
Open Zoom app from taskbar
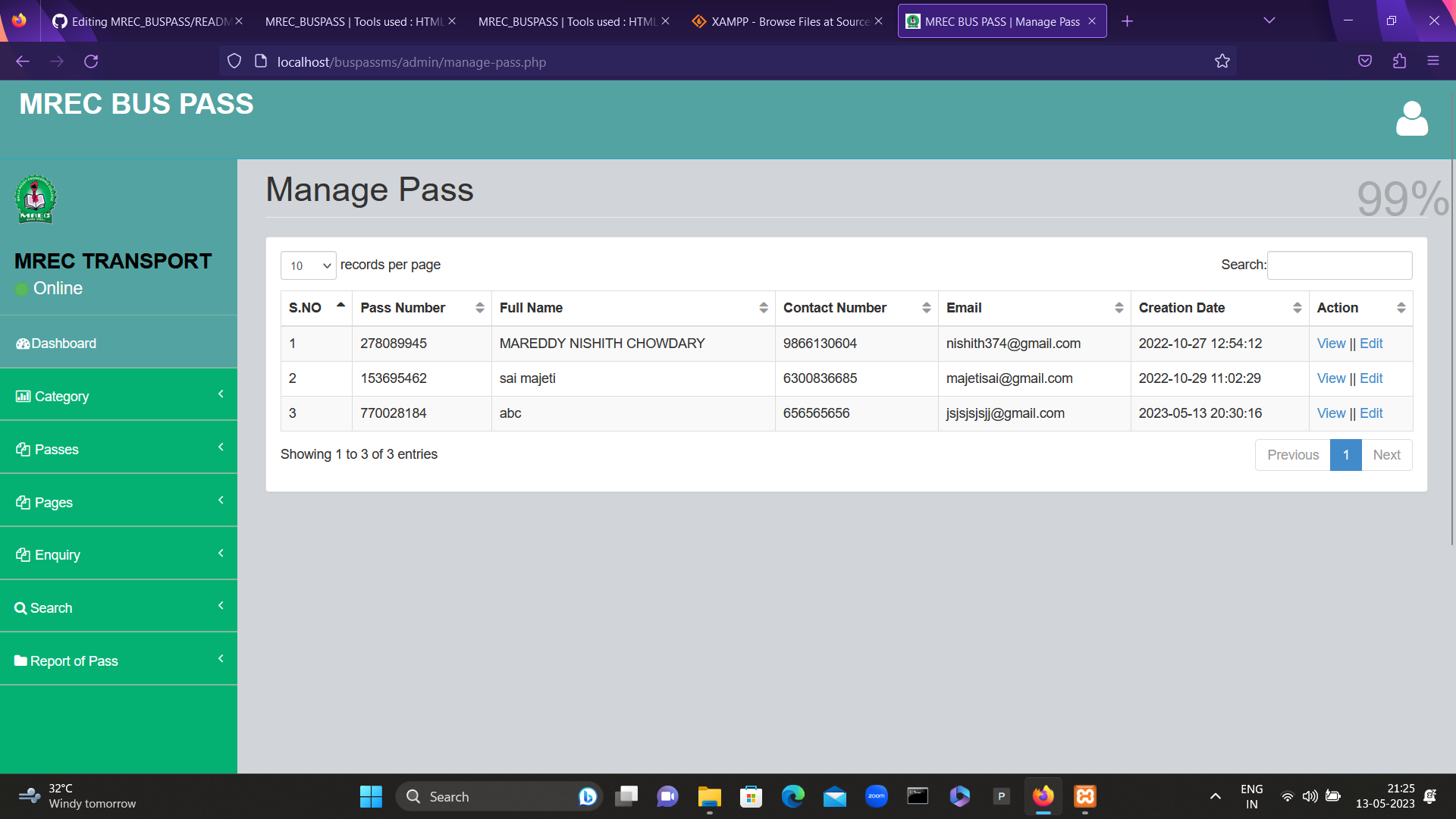[x=876, y=796]
